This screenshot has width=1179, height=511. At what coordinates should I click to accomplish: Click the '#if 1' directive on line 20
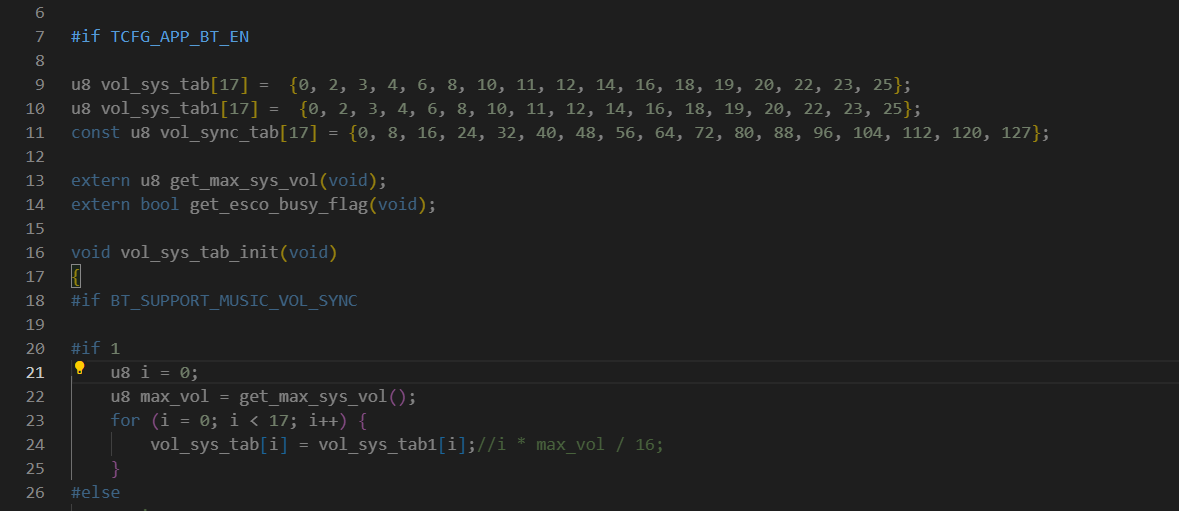coord(95,349)
